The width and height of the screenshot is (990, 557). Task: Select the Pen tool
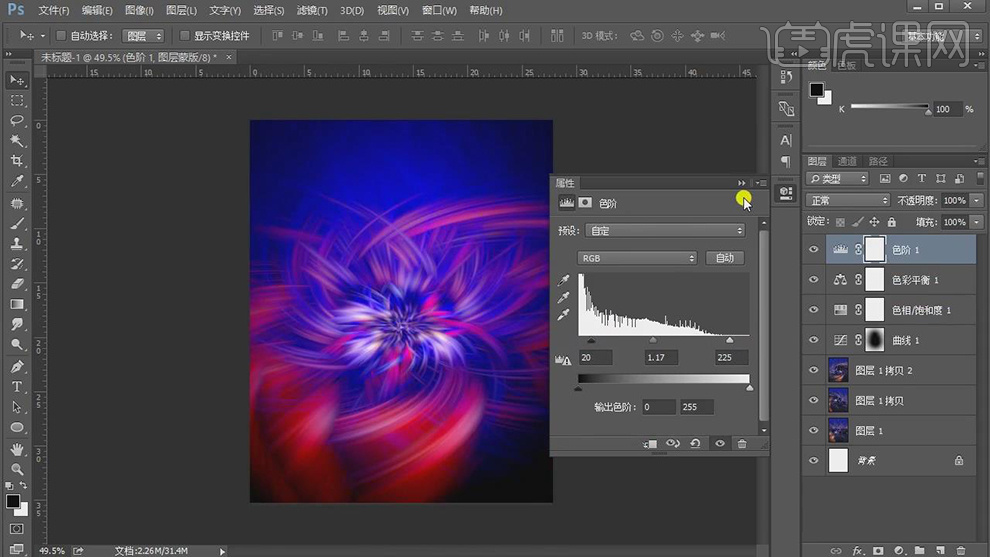click(17, 366)
